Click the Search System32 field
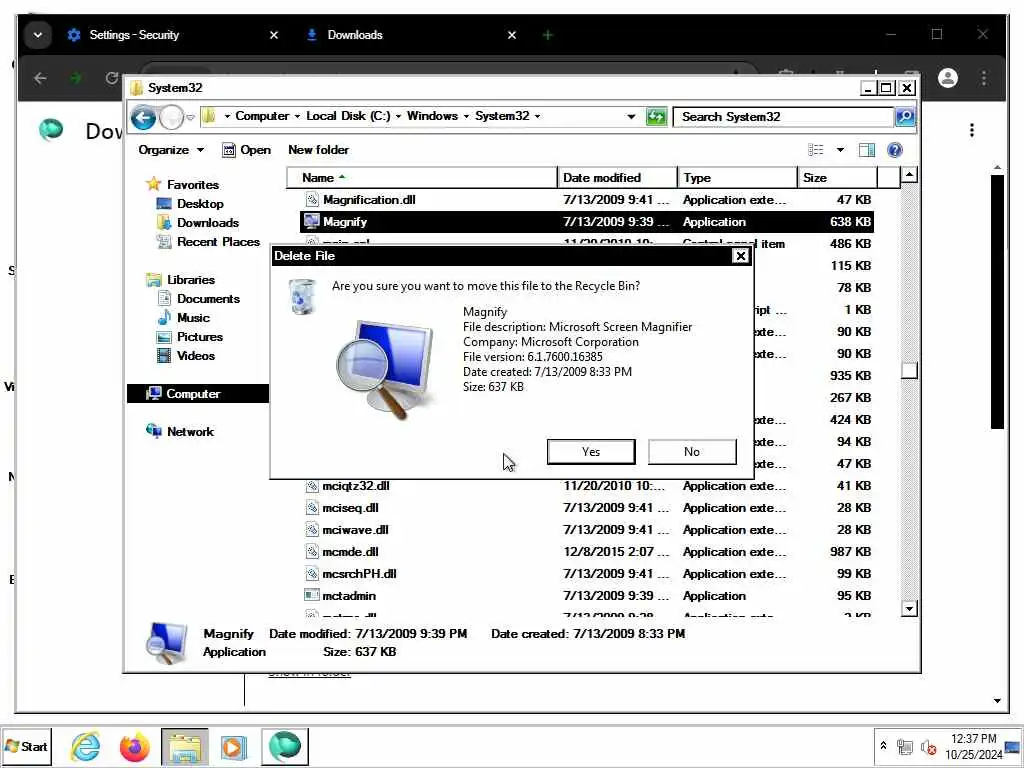Viewport: 1024px width, 768px height. click(x=784, y=117)
